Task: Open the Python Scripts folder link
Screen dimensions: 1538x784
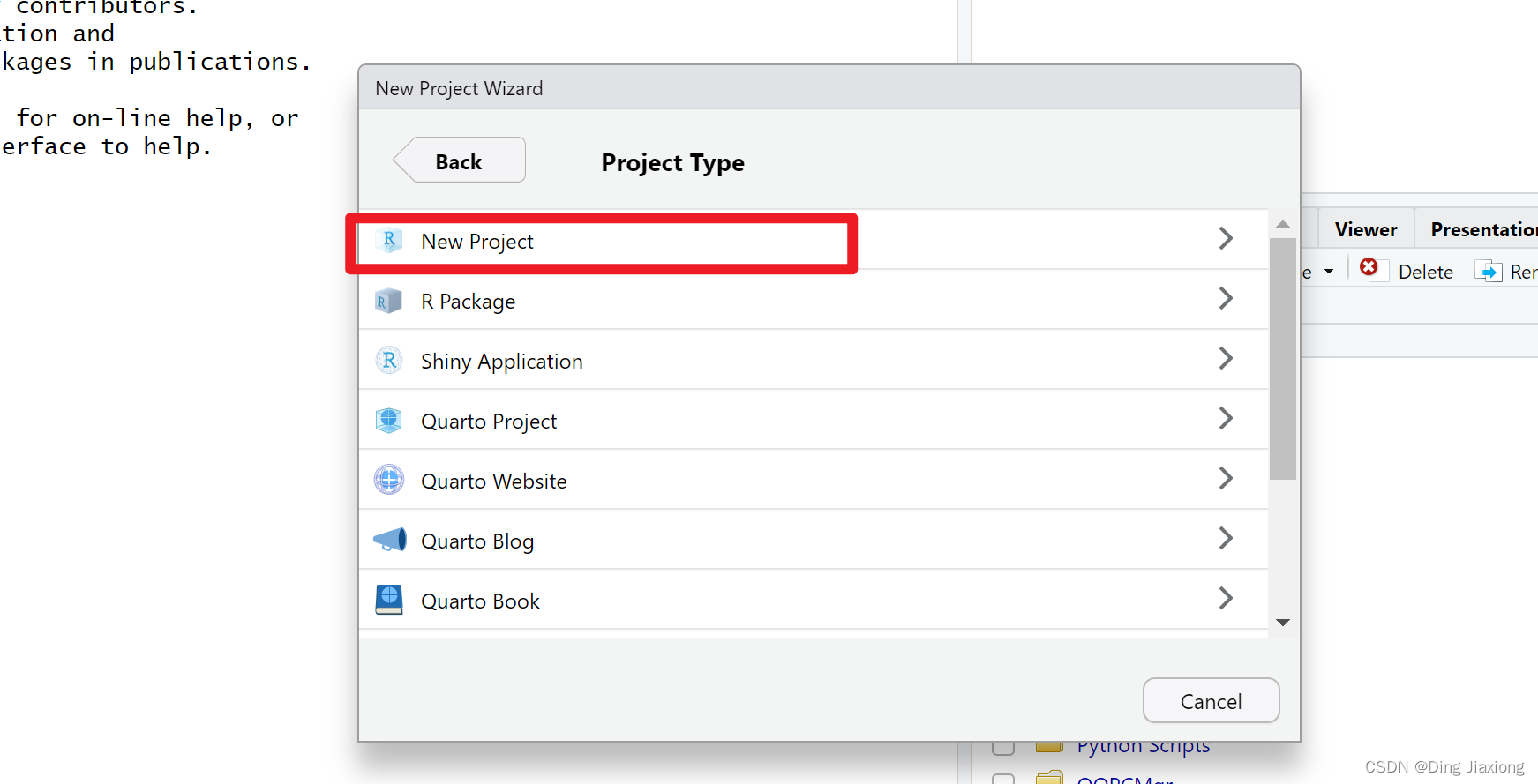Action: 1143,747
